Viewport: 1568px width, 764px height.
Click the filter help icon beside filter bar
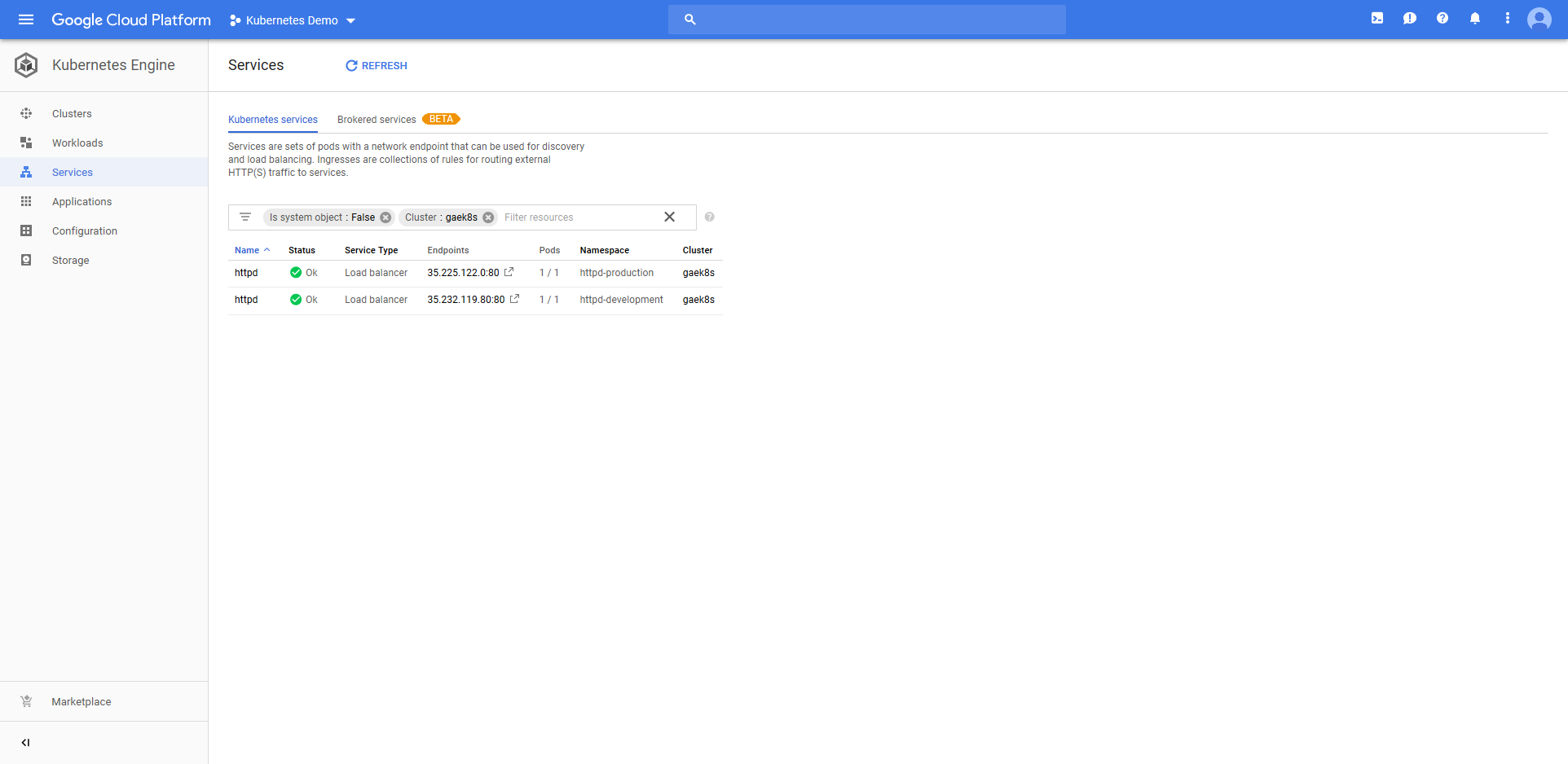coord(710,217)
